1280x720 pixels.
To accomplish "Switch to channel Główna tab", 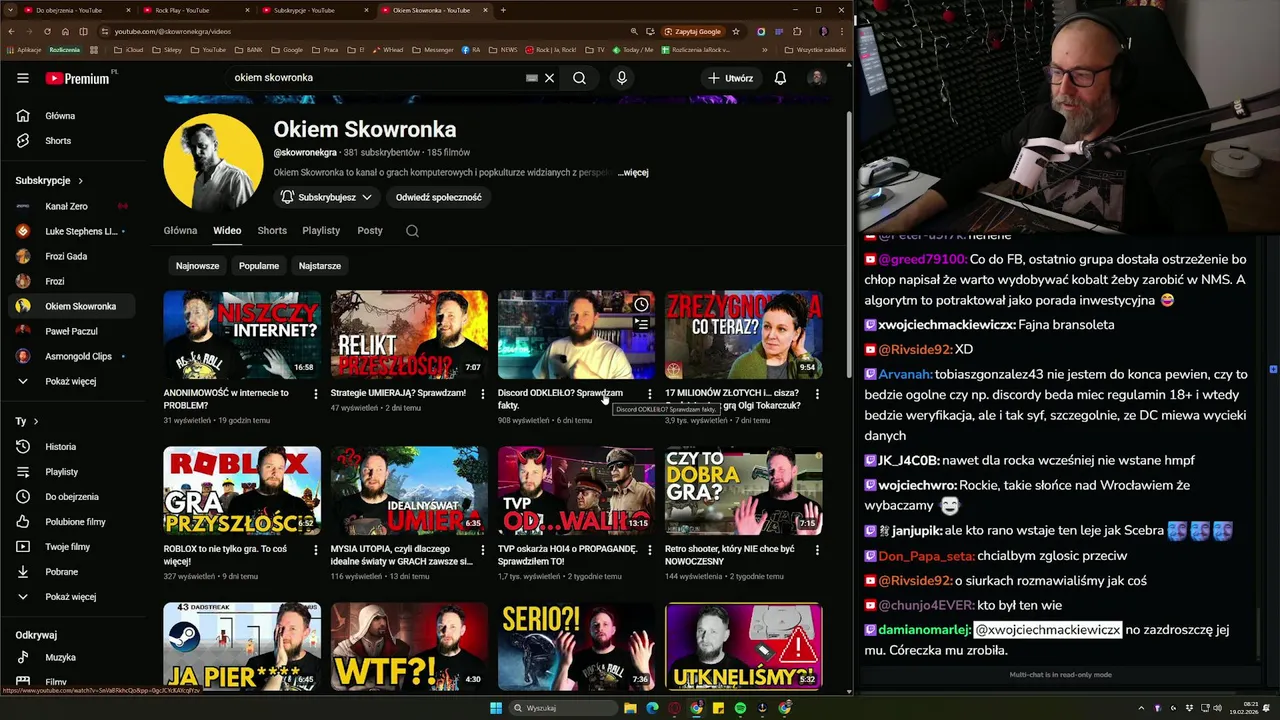I will (x=180, y=230).
